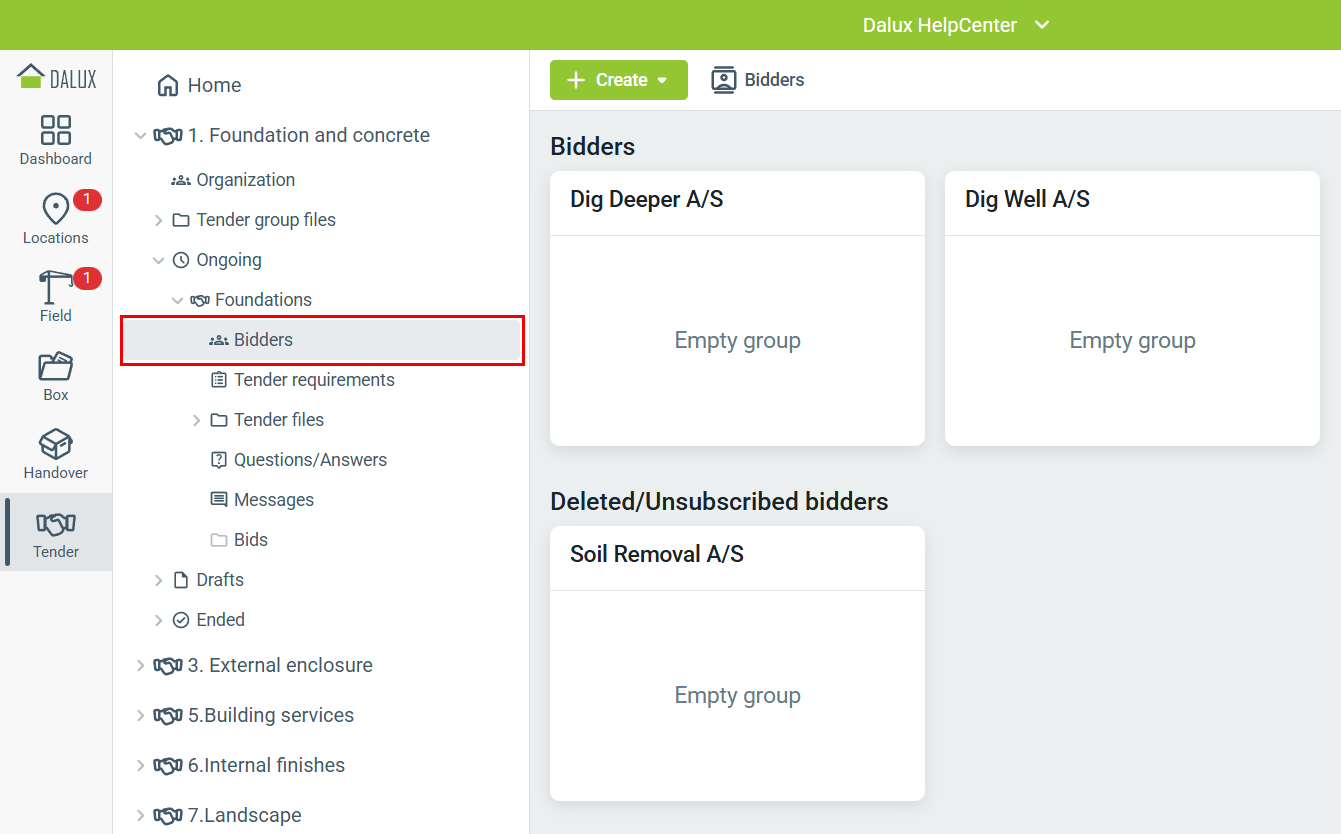
Task: Click the Ended checkmark icon
Action: (x=181, y=620)
